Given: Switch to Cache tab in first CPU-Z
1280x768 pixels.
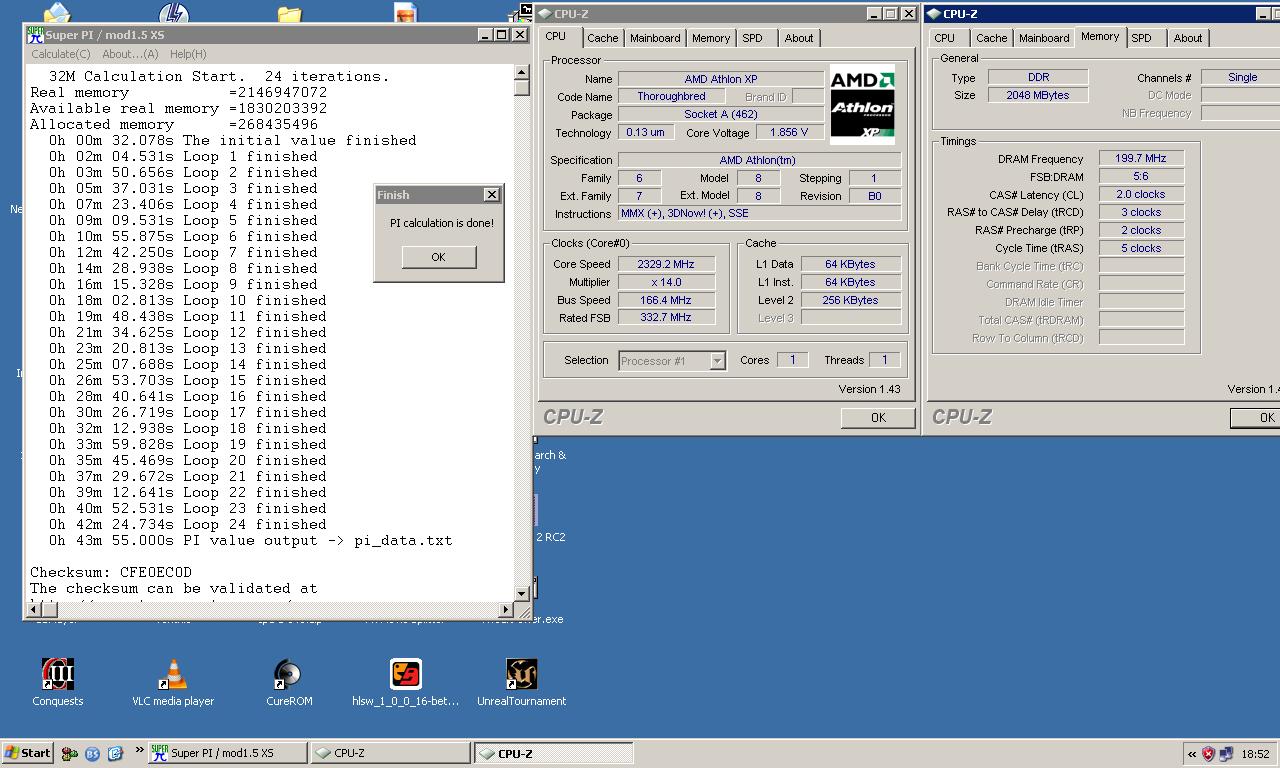Looking at the screenshot, I should coord(602,38).
